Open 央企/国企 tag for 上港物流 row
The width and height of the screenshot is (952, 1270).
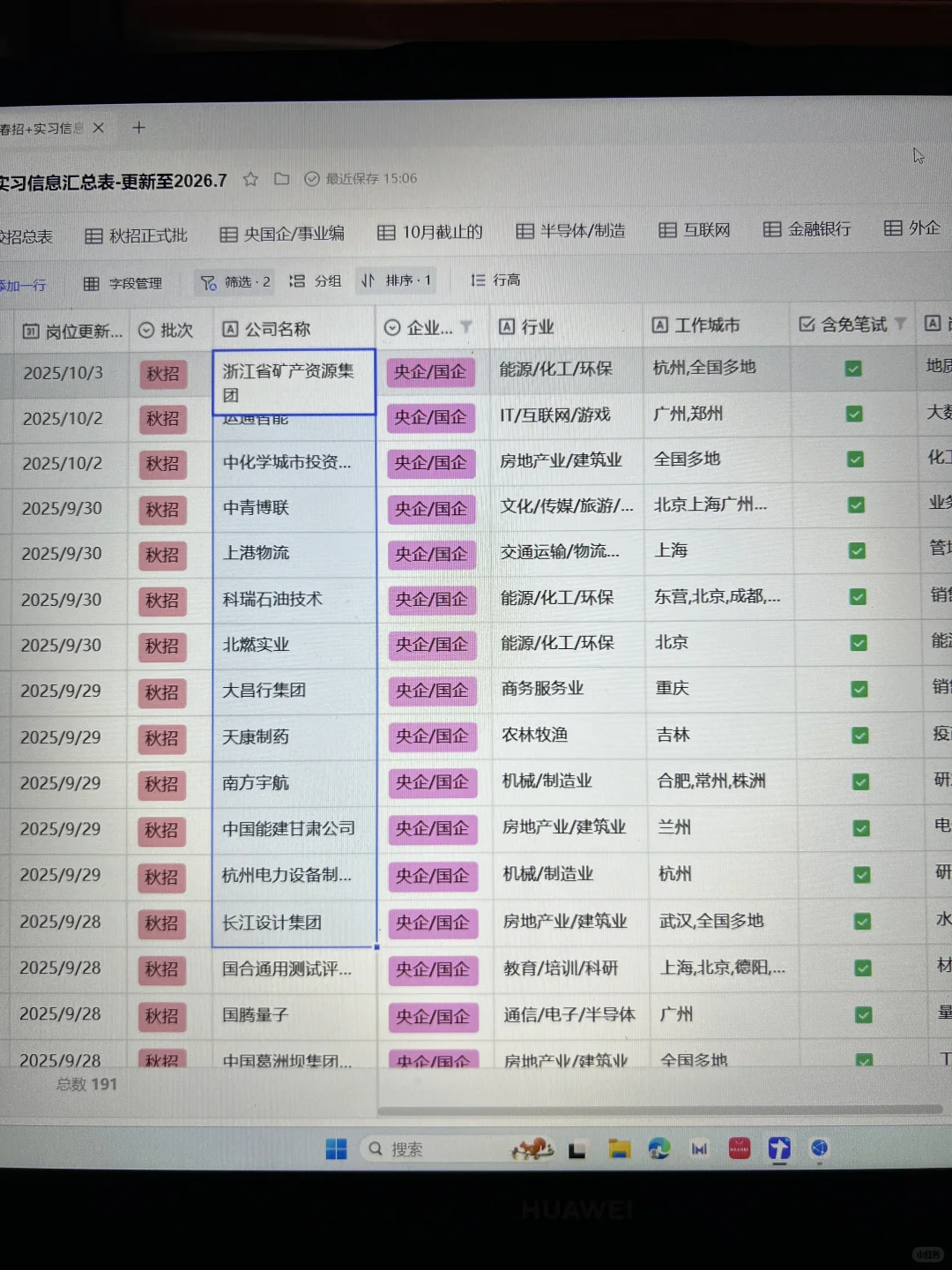(431, 555)
